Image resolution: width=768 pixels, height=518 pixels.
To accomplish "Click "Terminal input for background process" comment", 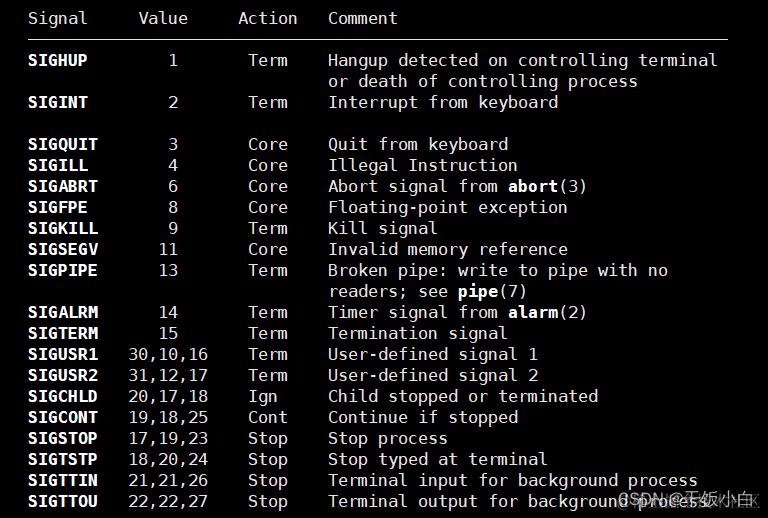I will click(513, 481).
